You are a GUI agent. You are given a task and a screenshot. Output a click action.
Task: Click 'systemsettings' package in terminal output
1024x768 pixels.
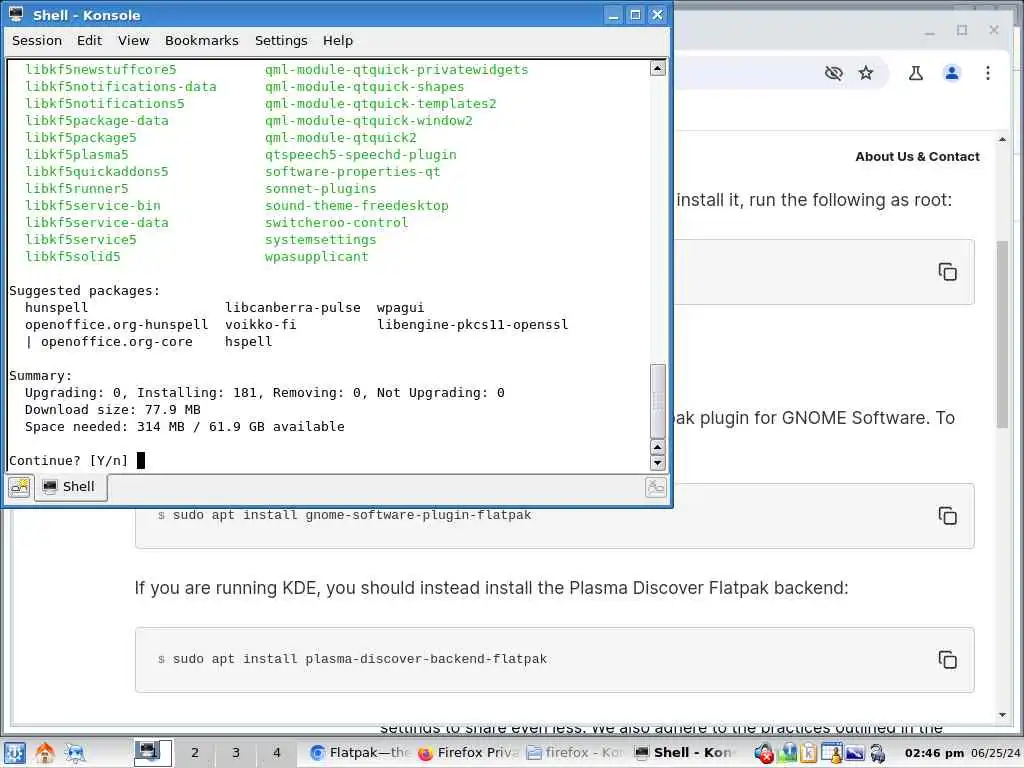(320, 240)
